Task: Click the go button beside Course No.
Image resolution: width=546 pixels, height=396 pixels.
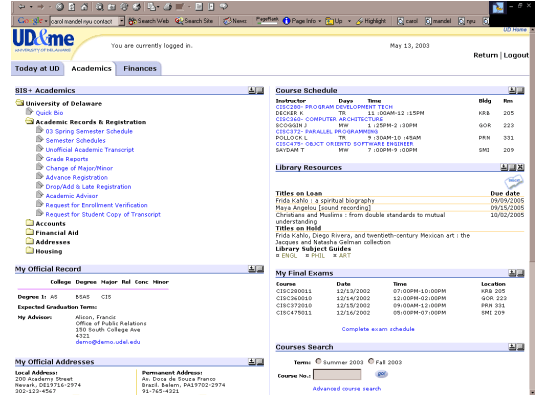Action: [x=382, y=374]
